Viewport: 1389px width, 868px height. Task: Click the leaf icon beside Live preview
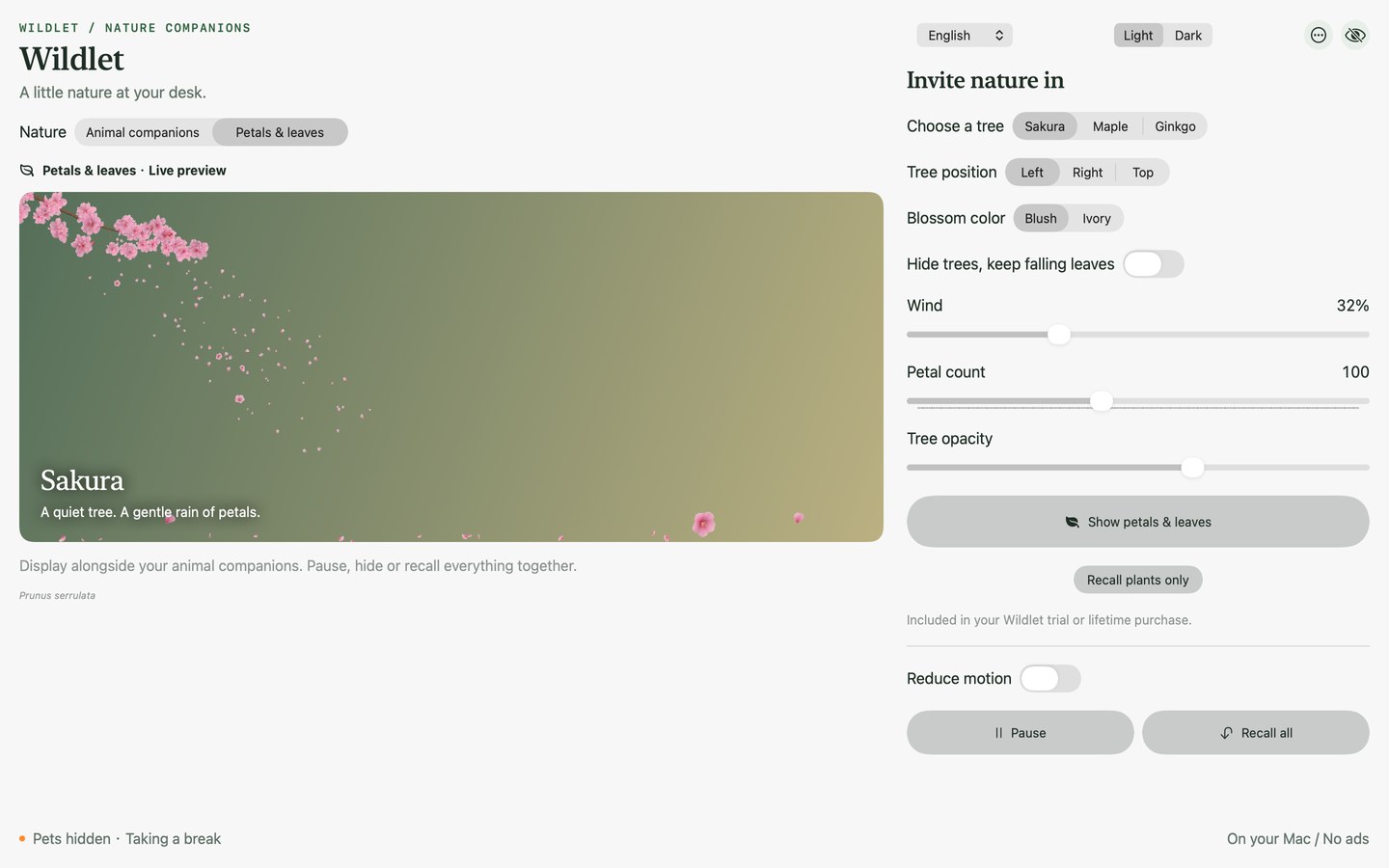point(27,171)
